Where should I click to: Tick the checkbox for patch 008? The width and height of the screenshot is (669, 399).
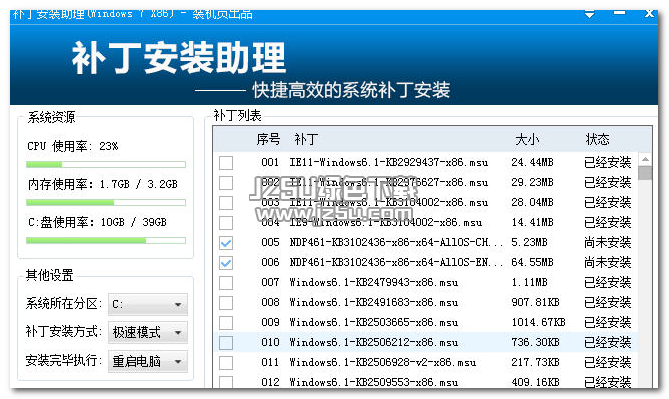click(x=226, y=303)
